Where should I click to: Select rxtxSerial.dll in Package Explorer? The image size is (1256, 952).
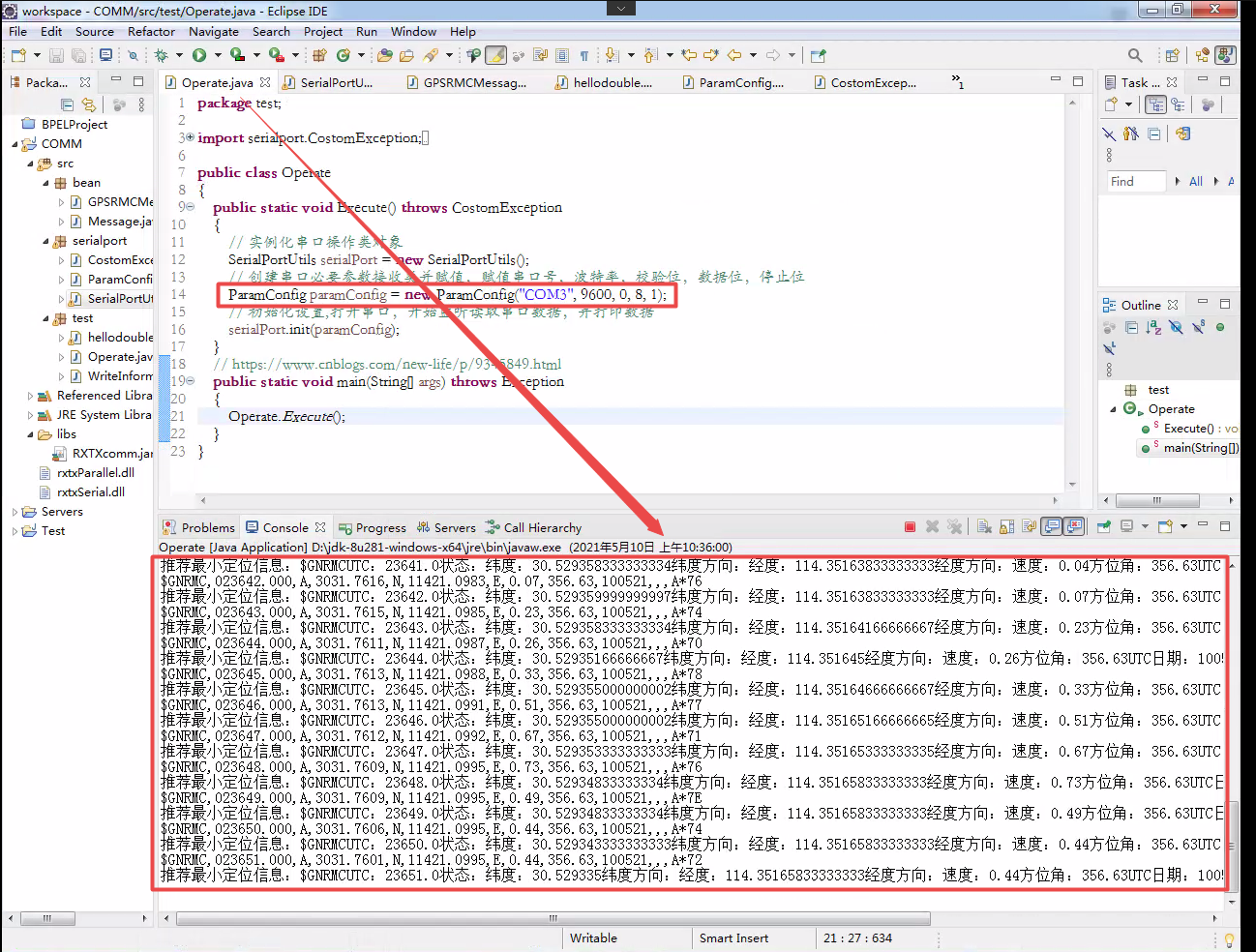click(x=81, y=492)
